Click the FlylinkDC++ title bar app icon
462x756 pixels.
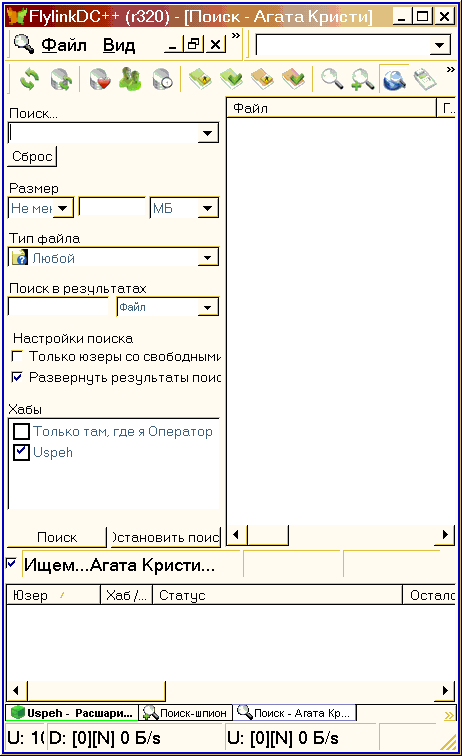pyautogui.click(x=16, y=16)
